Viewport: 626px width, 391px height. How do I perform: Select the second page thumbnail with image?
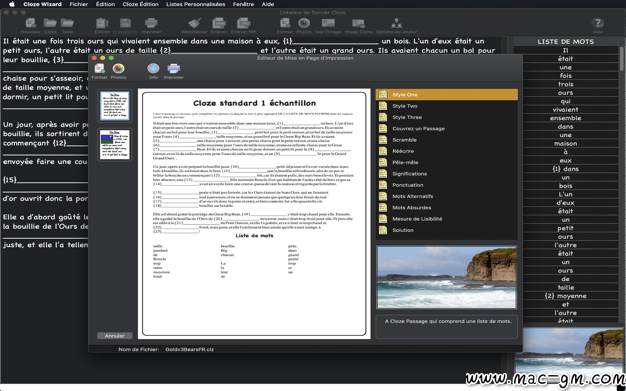(115, 145)
